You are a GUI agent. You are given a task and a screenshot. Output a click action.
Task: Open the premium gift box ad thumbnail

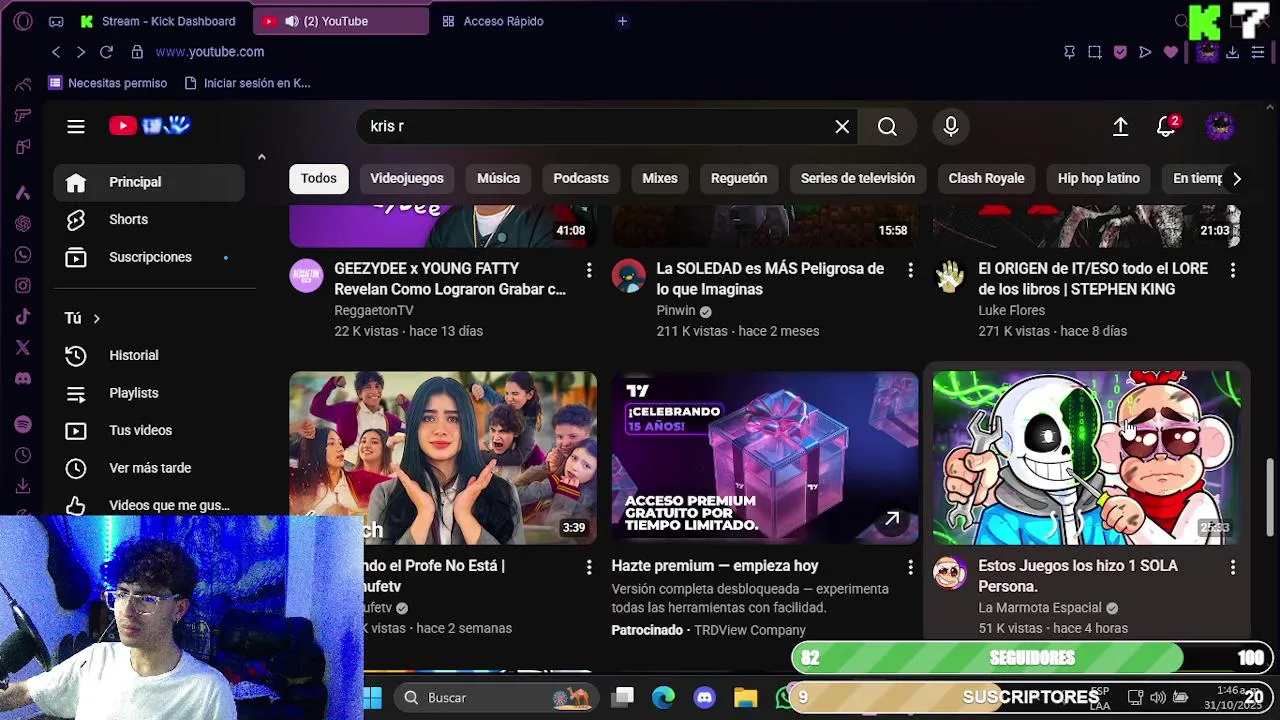pos(765,458)
